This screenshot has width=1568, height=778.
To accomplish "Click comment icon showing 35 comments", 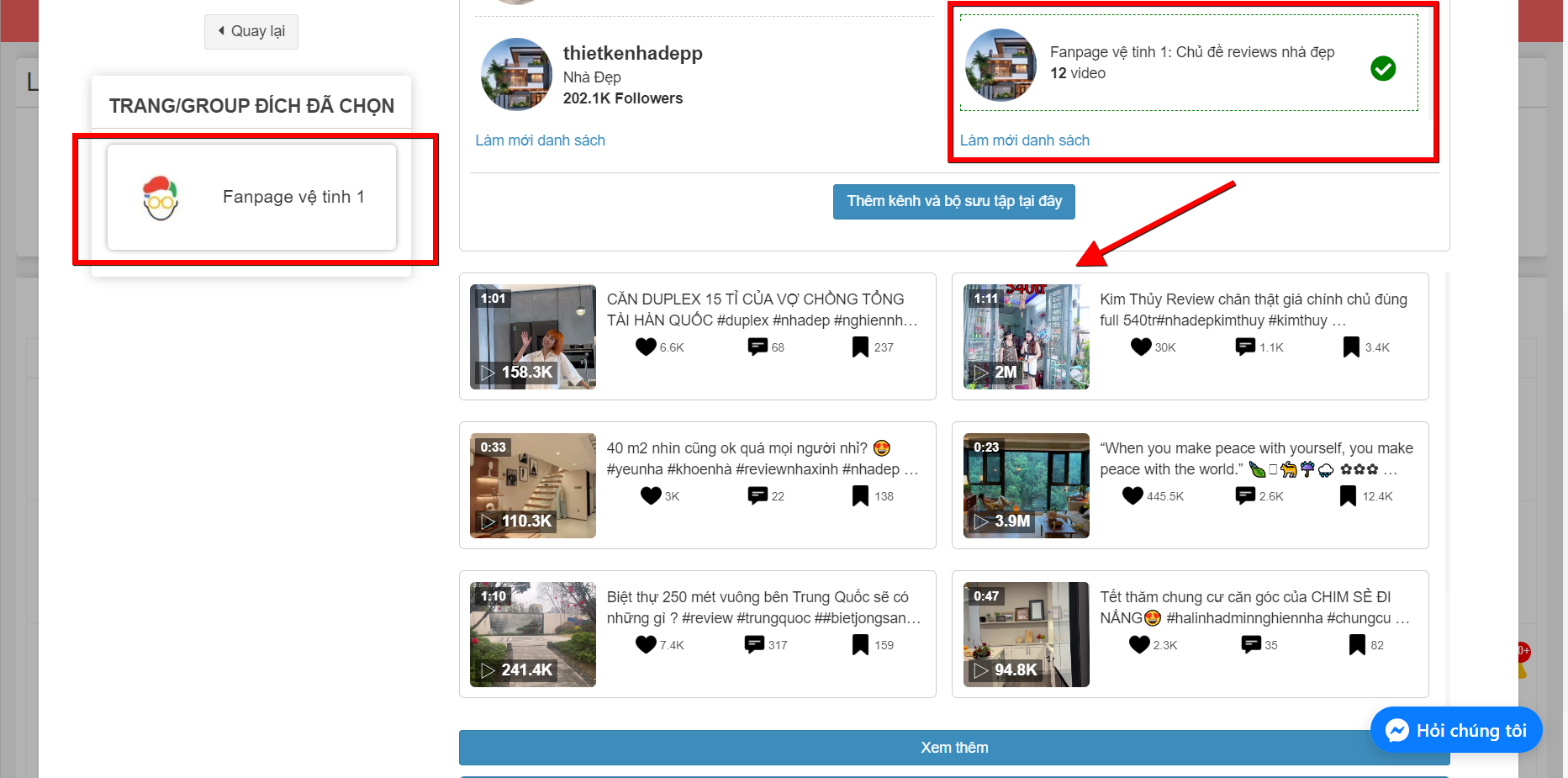I will coord(1251,644).
